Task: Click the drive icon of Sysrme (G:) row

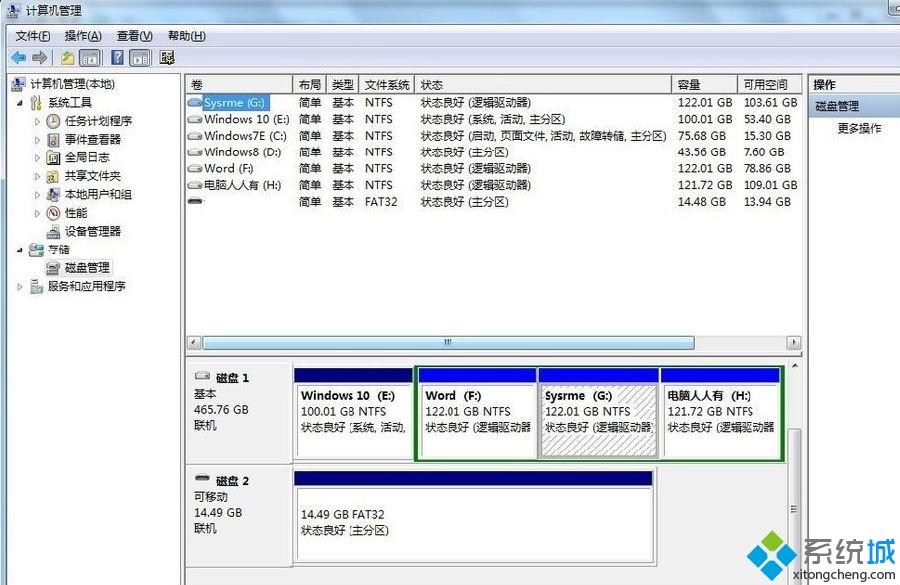Action: coord(195,103)
